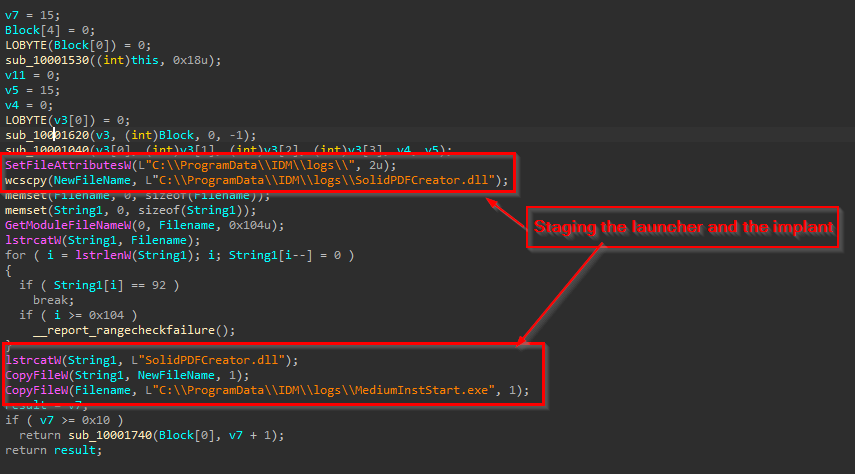
Task: Select the break statement
Action: [x=53, y=301]
